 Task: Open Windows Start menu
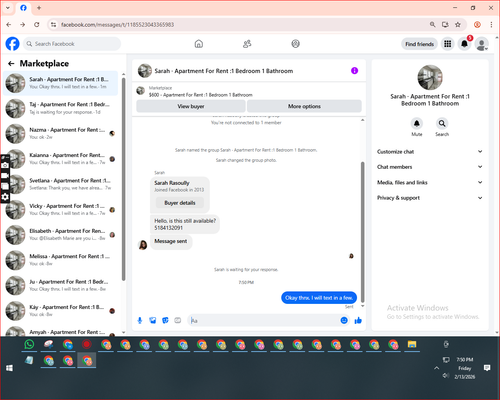coord(9,368)
